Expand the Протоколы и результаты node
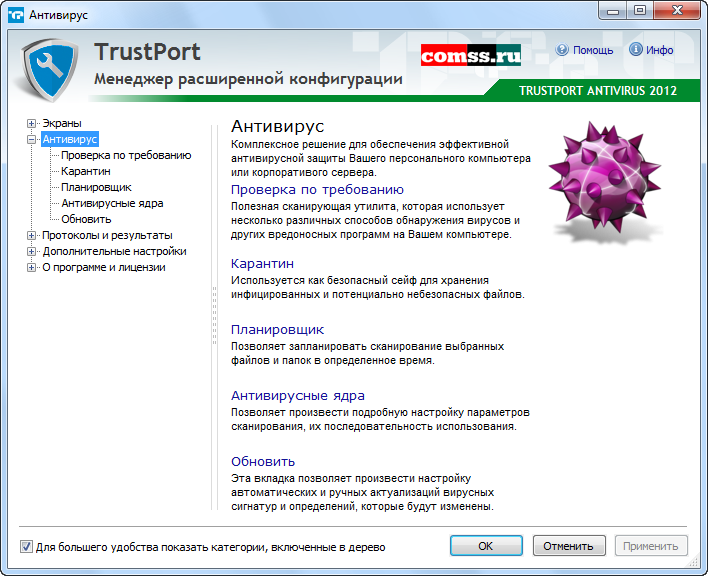The height and width of the screenshot is (576, 708). pyautogui.click(x=31, y=235)
